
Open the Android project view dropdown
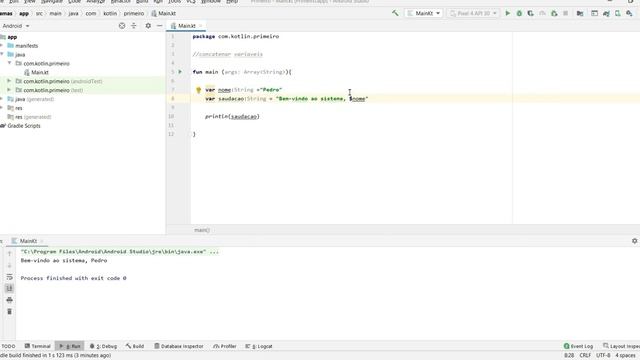(x=16, y=26)
